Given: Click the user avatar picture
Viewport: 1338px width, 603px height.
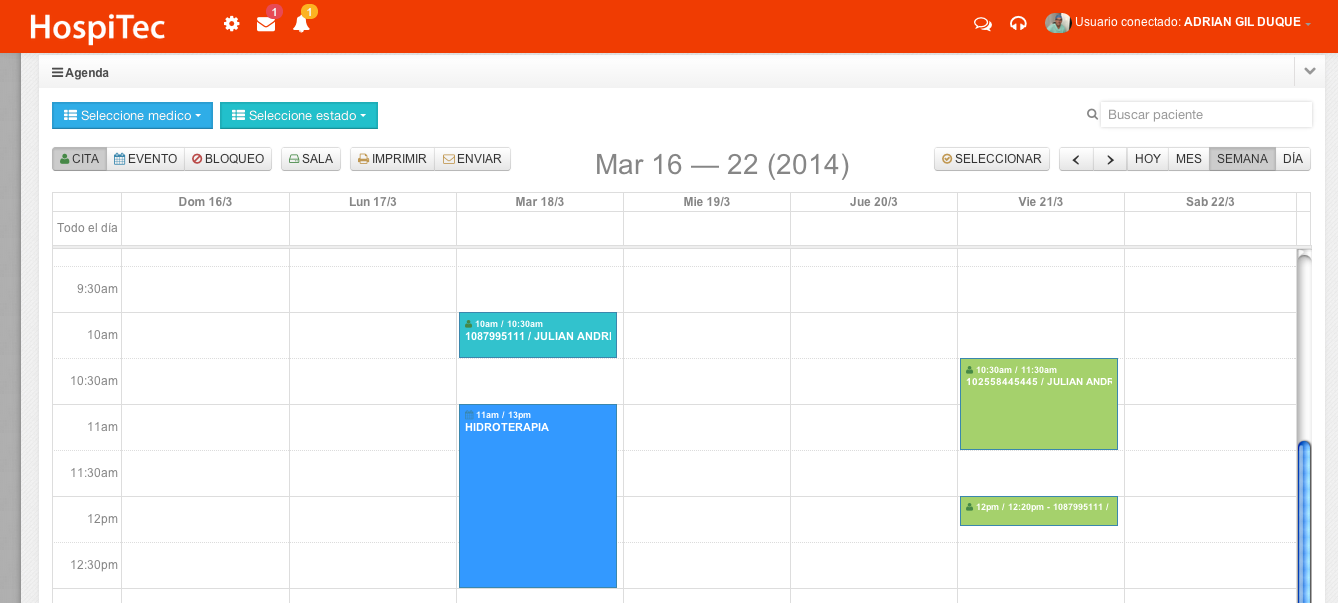Looking at the screenshot, I should pyautogui.click(x=1057, y=22).
